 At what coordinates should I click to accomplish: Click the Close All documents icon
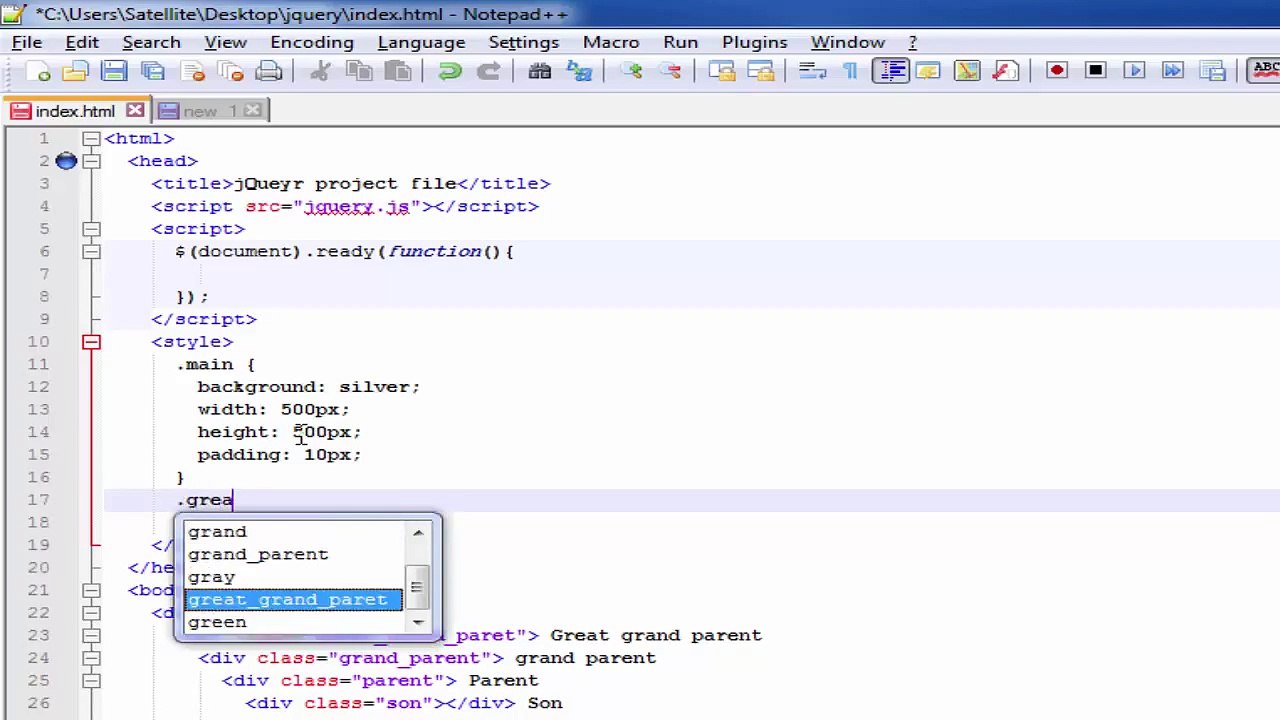coord(231,71)
